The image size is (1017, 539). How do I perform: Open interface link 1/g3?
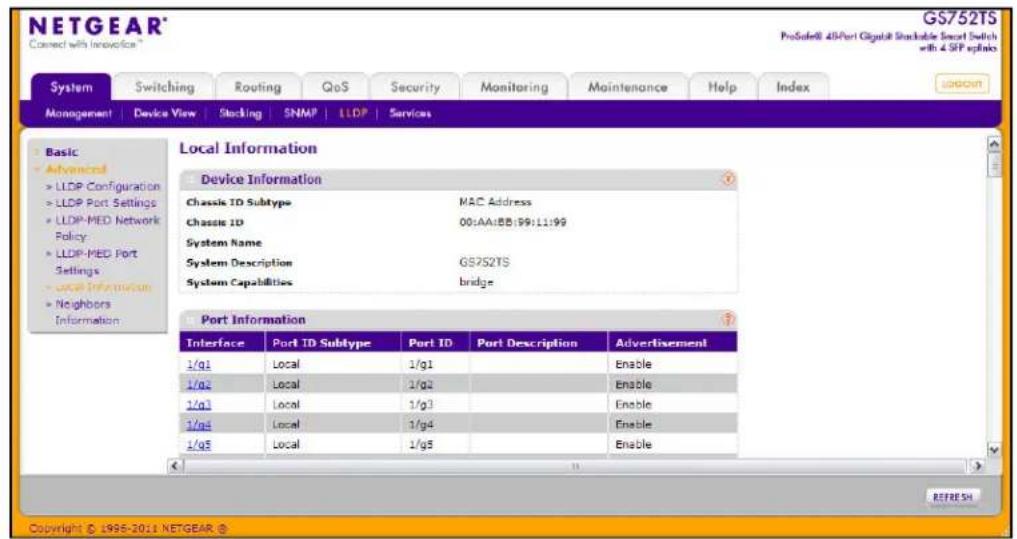(x=198, y=405)
